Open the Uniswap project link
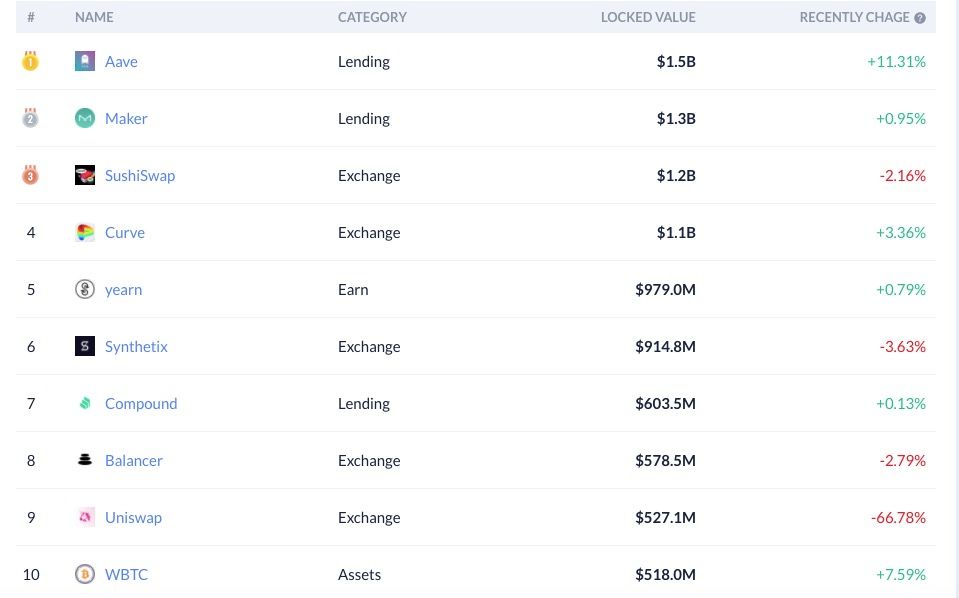Image resolution: width=959 pixels, height=598 pixels. point(133,518)
